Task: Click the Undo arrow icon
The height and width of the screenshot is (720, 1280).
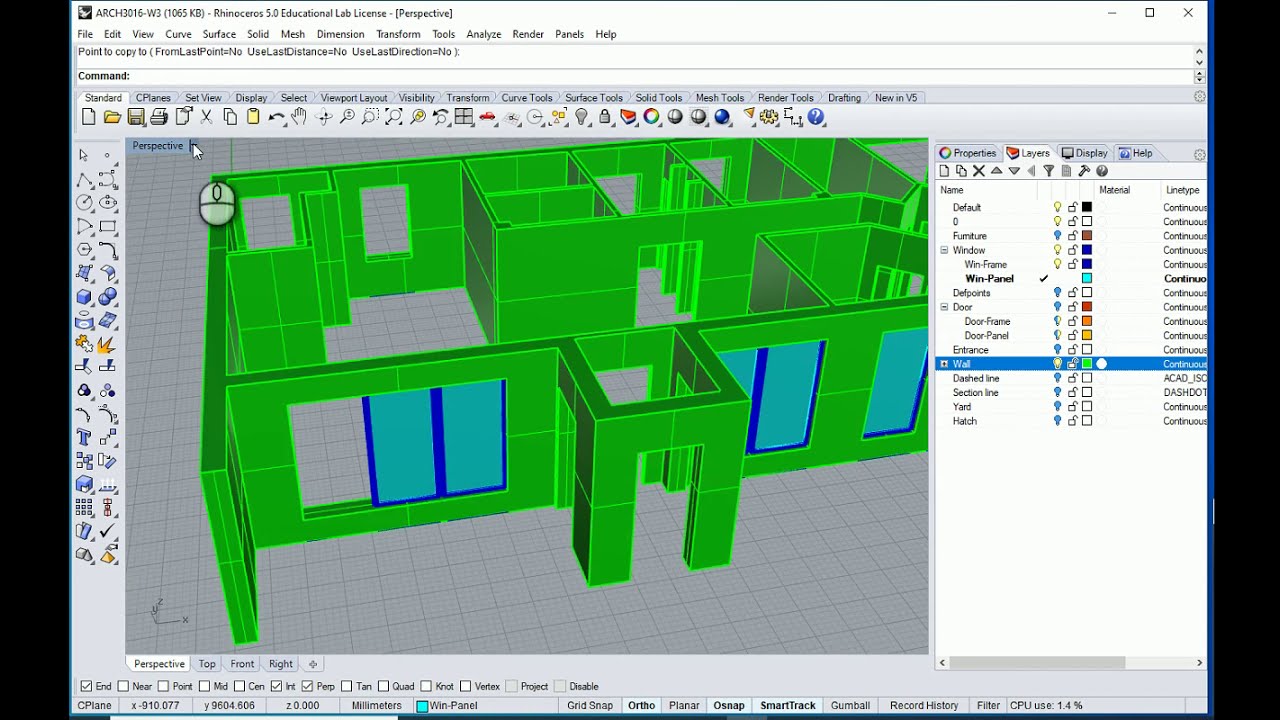Action: [x=277, y=117]
